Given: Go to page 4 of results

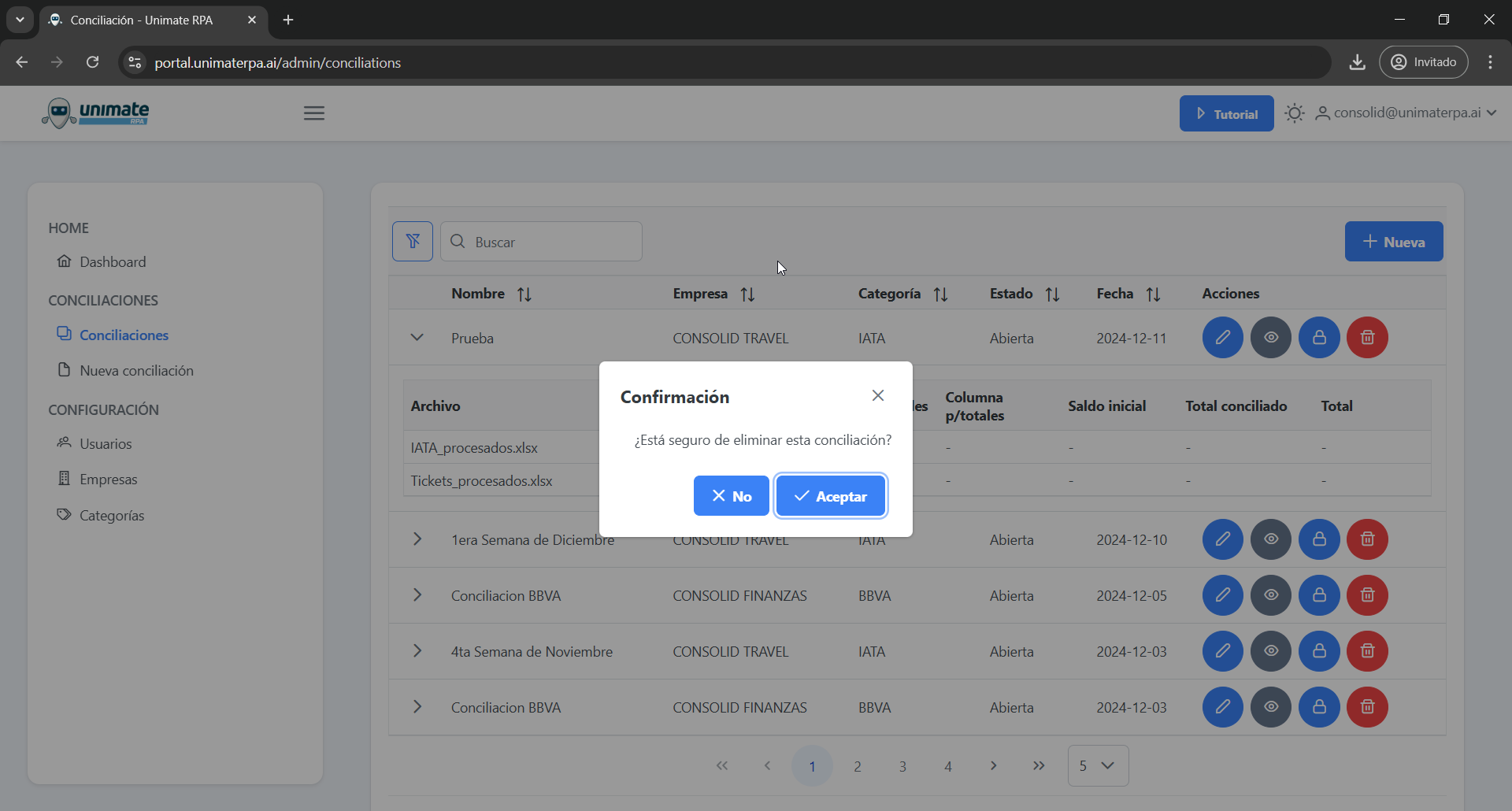Looking at the screenshot, I should click(x=948, y=765).
